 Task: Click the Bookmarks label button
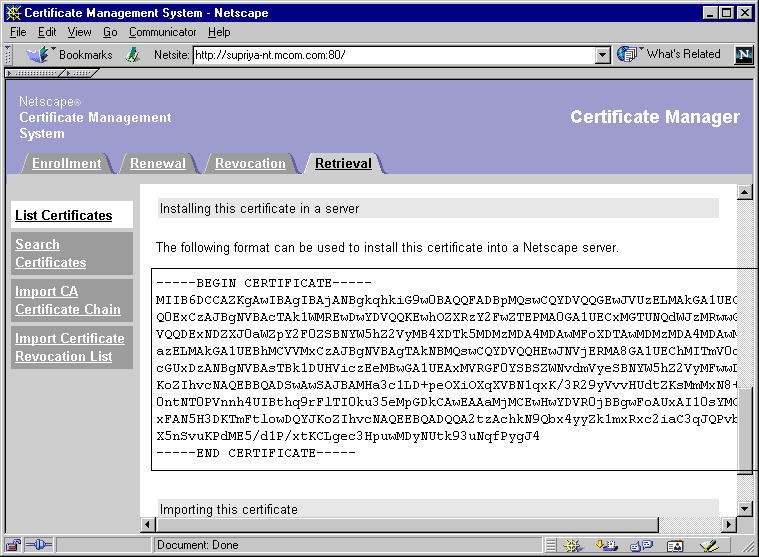point(86,55)
